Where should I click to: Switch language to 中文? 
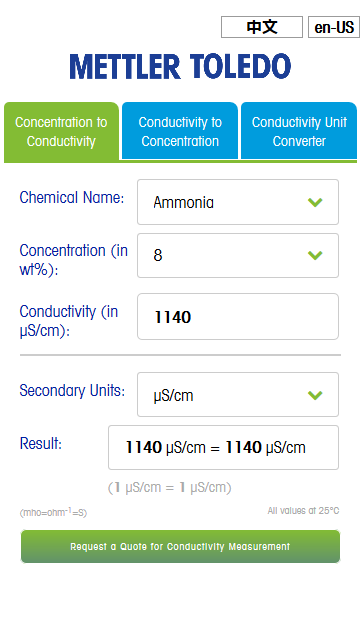[x=262, y=27]
